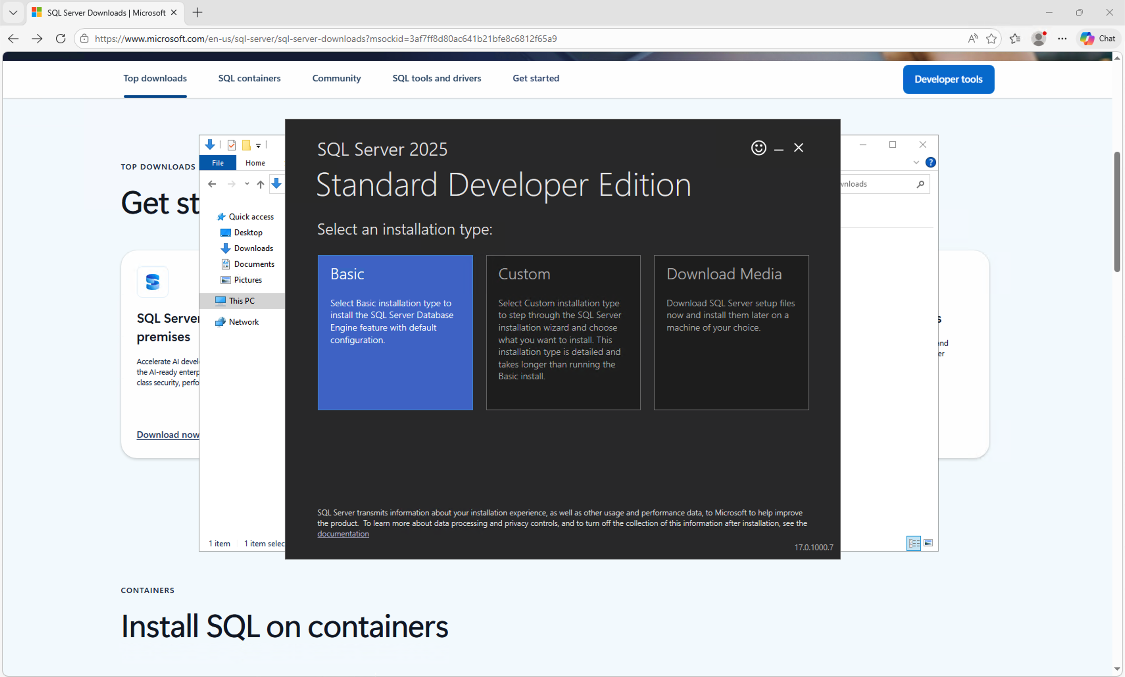Switch to the SQL containers tab
1125x677 pixels.
tap(249, 79)
